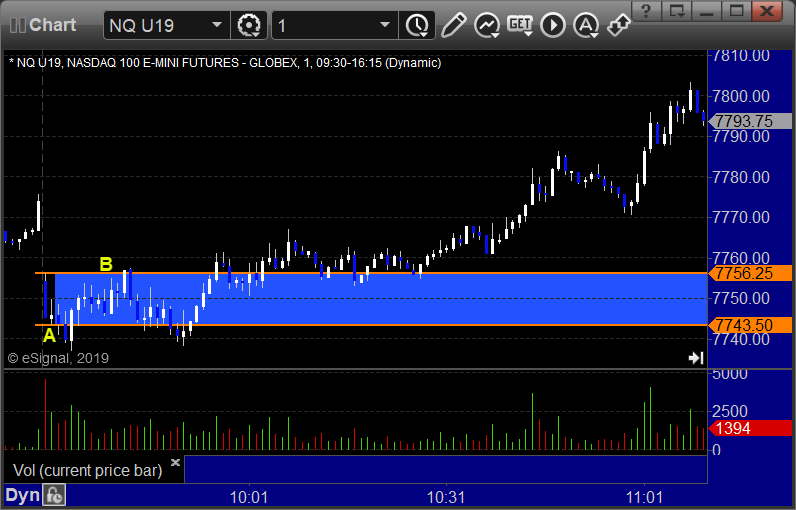
Task: Click the 10:01 time axis label
Action: (x=249, y=497)
